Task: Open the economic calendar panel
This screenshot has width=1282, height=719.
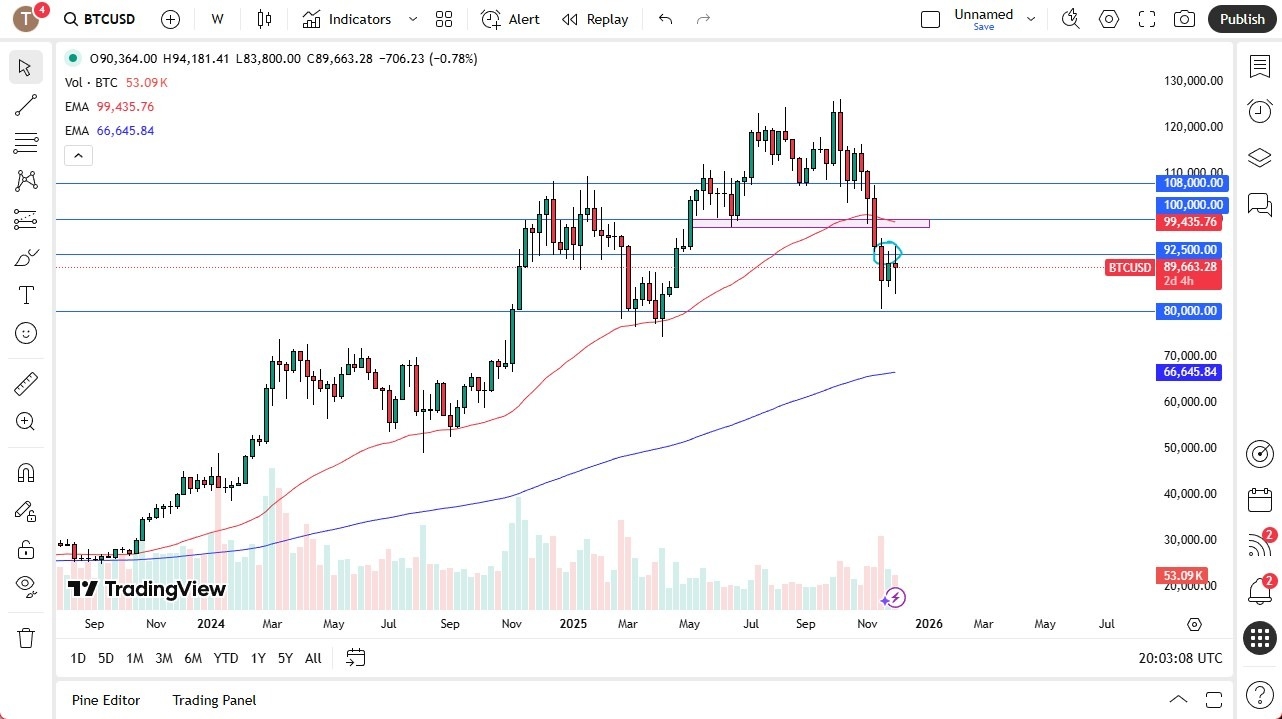Action: [1259, 499]
